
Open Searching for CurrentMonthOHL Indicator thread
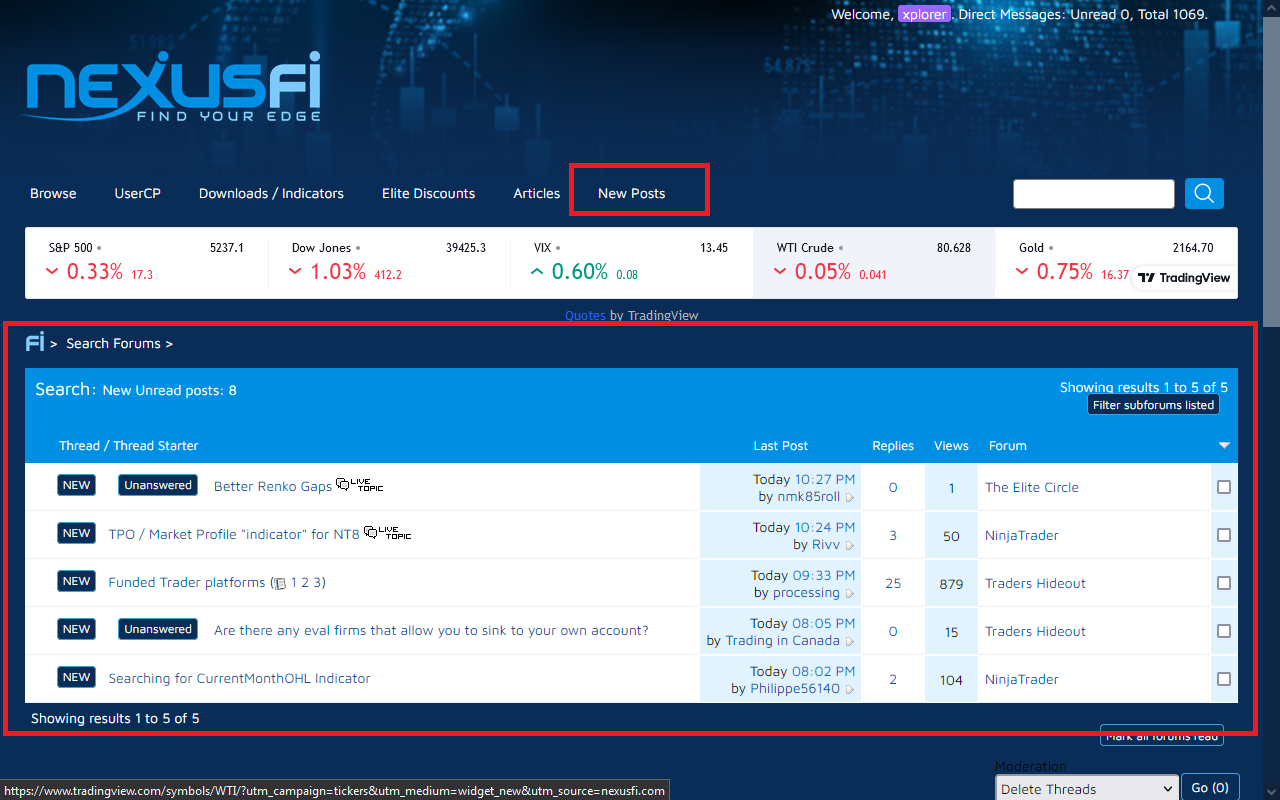239,678
